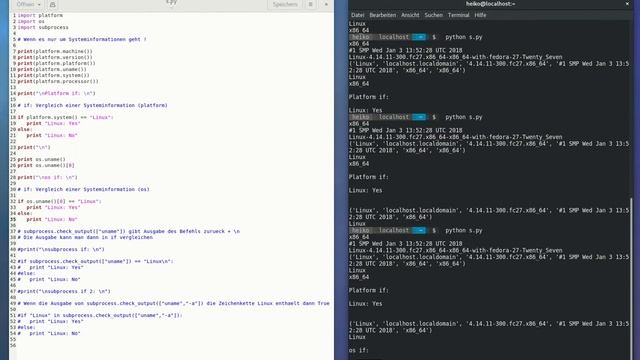Click line 28 print os if string
640x360 pixels.
[47, 177]
